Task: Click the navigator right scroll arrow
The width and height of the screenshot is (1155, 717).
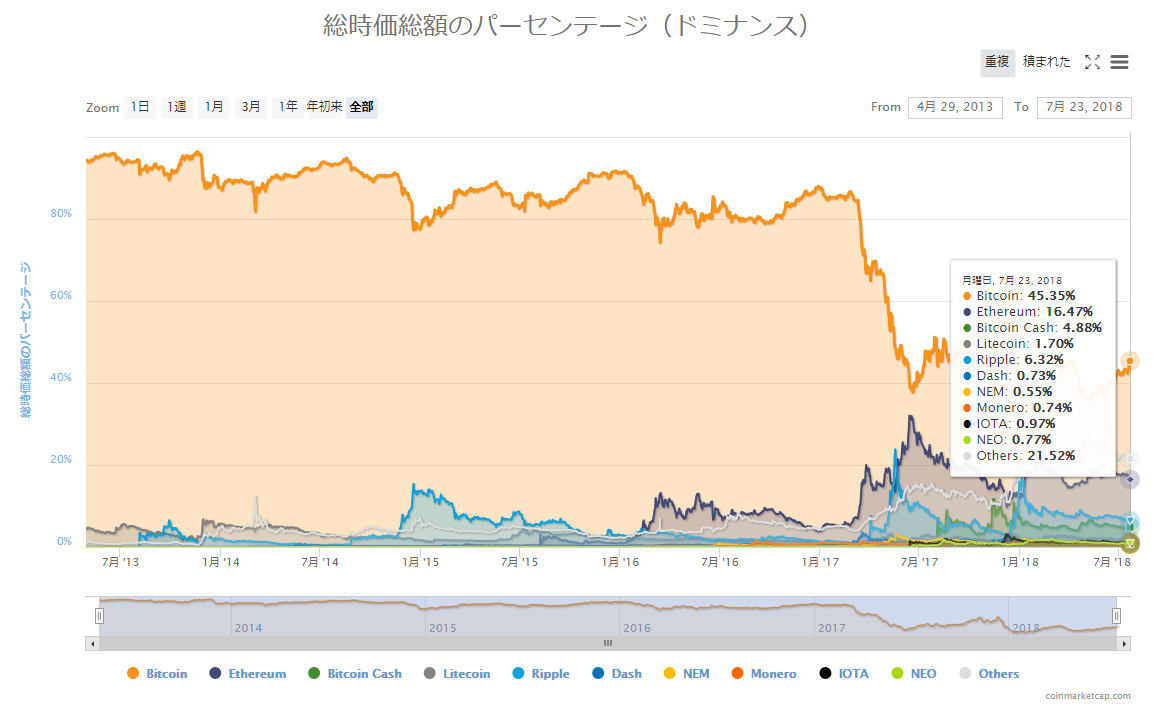Action: pyautogui.click(x=1124, y=644)
